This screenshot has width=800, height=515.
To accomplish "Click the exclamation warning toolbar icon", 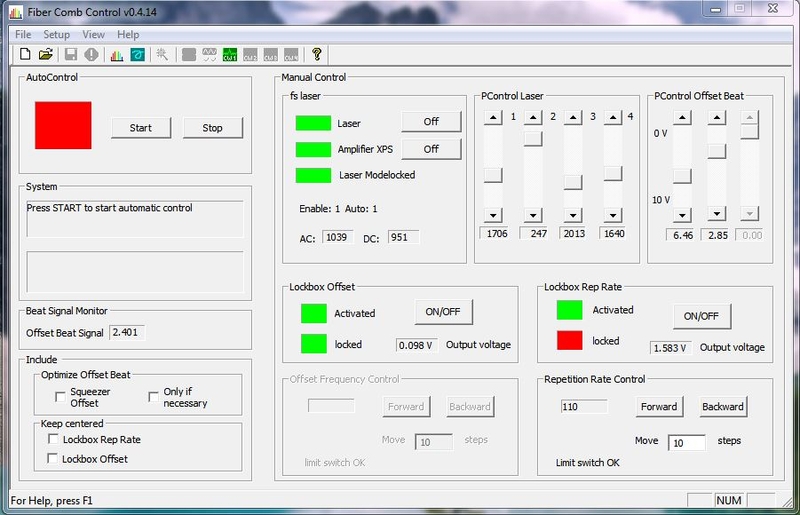I will pyautogui.click(x=91, y=54).
